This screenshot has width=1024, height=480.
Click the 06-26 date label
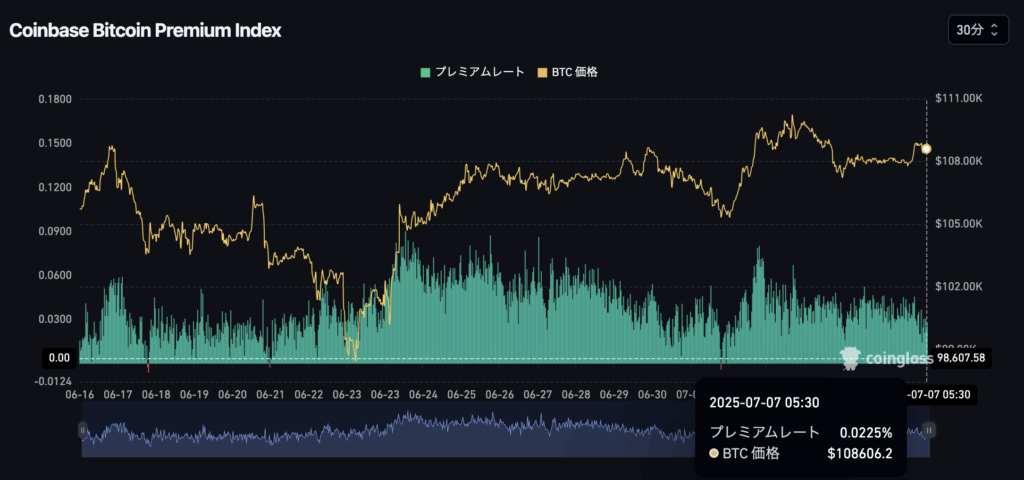[x=500, y=394]
